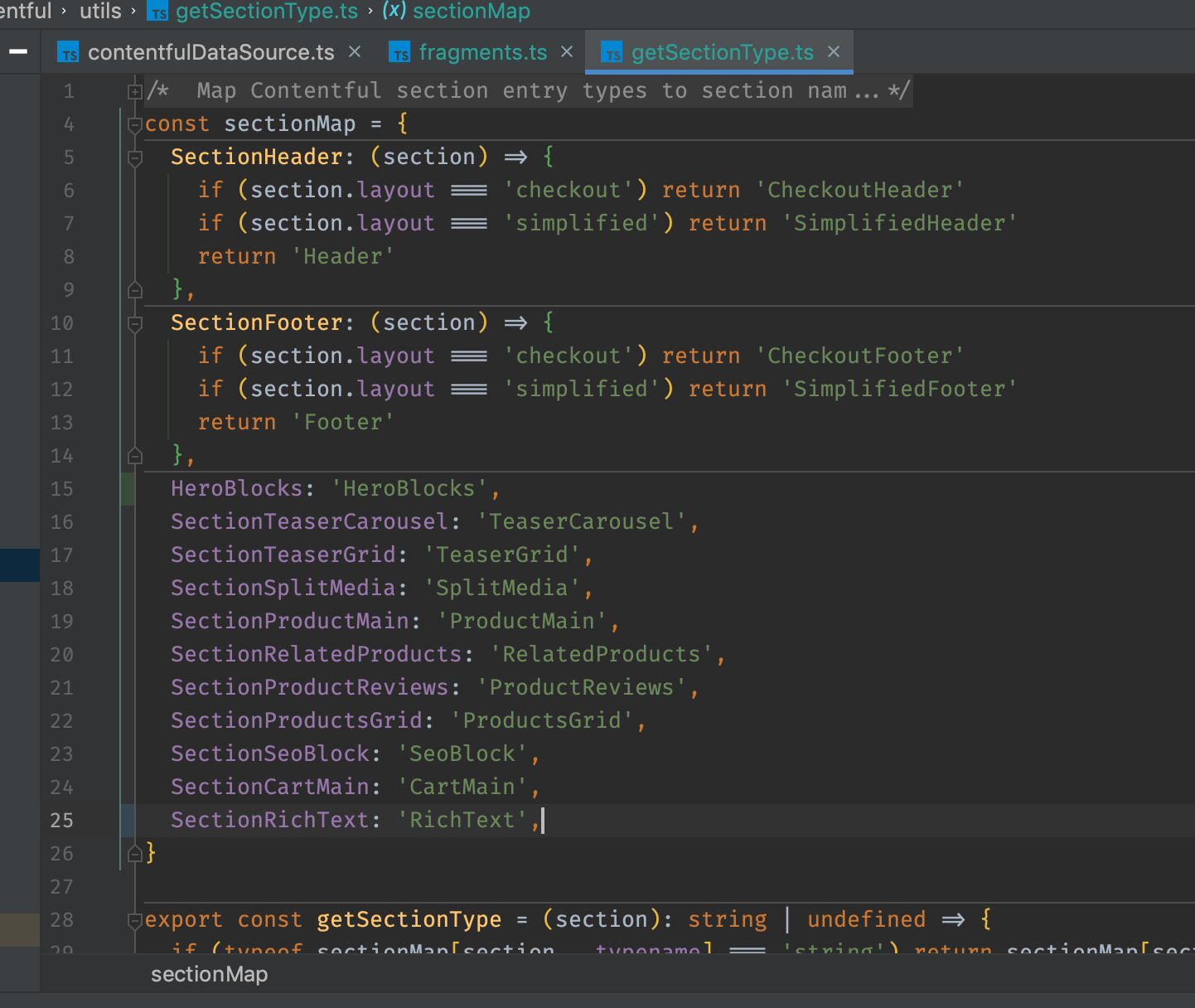Click TypeScript icon on getSectionType.ts tab
The image size is (1195, 1008).
point(612,52)
